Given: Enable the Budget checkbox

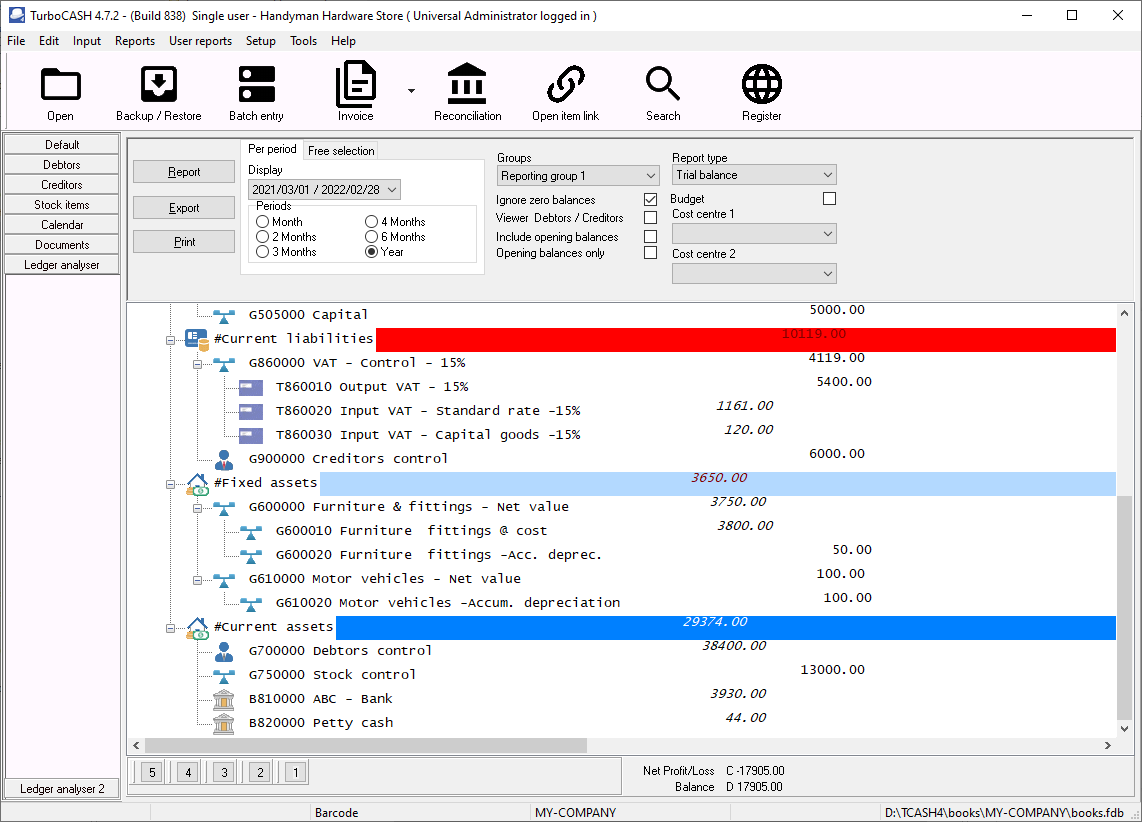Looking at the screenshot, I should point(829,199).
